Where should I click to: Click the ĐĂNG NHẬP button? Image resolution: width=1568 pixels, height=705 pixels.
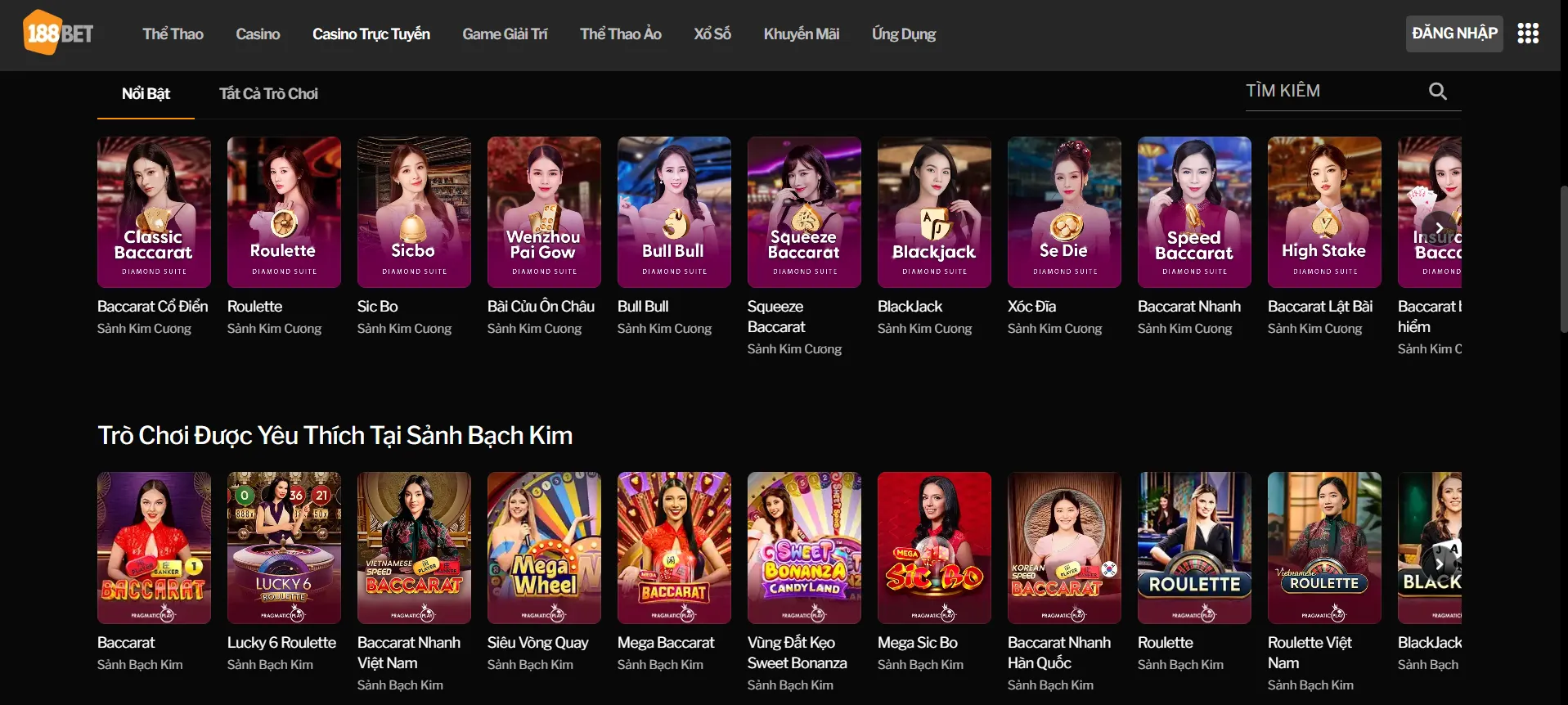1454,34
